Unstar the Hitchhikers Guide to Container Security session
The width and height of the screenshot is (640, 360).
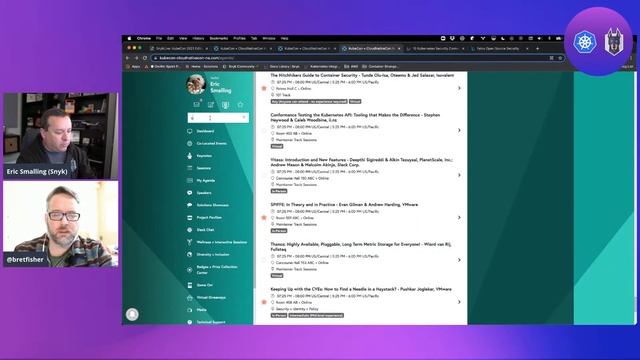point(264,88)
